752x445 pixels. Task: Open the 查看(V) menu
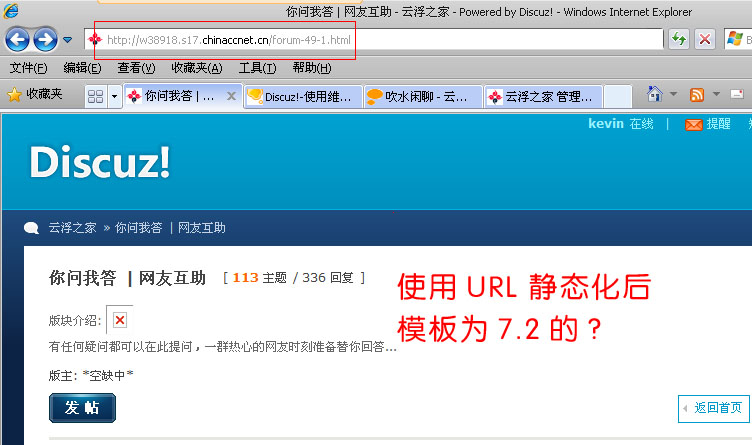coord(137,68)
